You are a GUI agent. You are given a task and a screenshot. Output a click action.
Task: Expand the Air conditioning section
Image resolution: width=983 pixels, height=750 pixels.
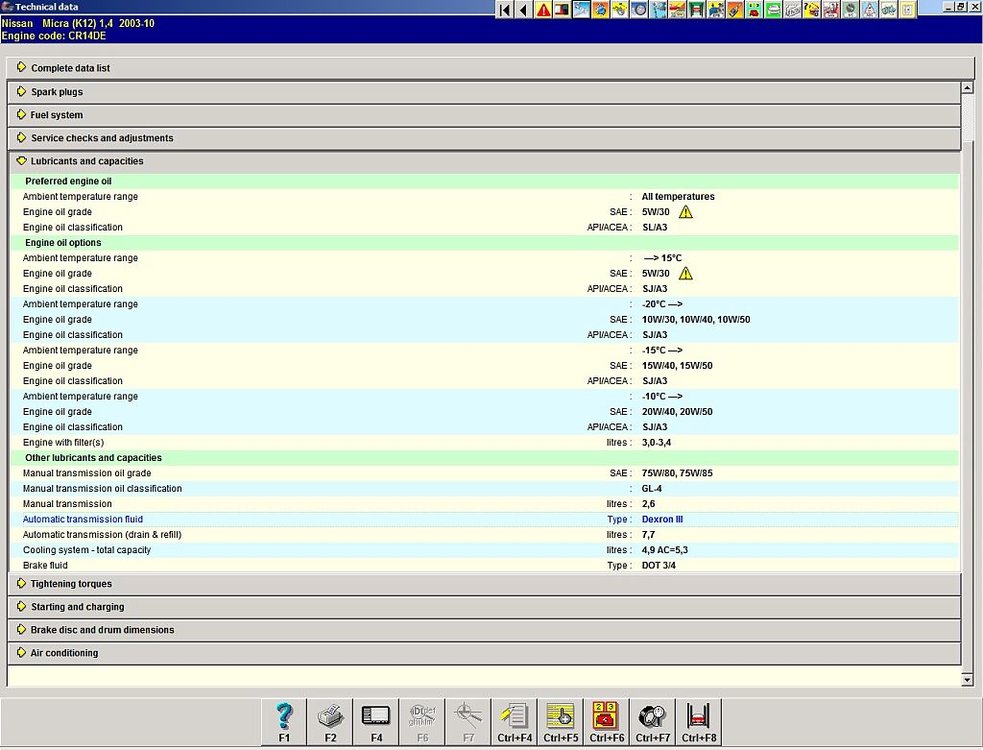coord(484,653)
